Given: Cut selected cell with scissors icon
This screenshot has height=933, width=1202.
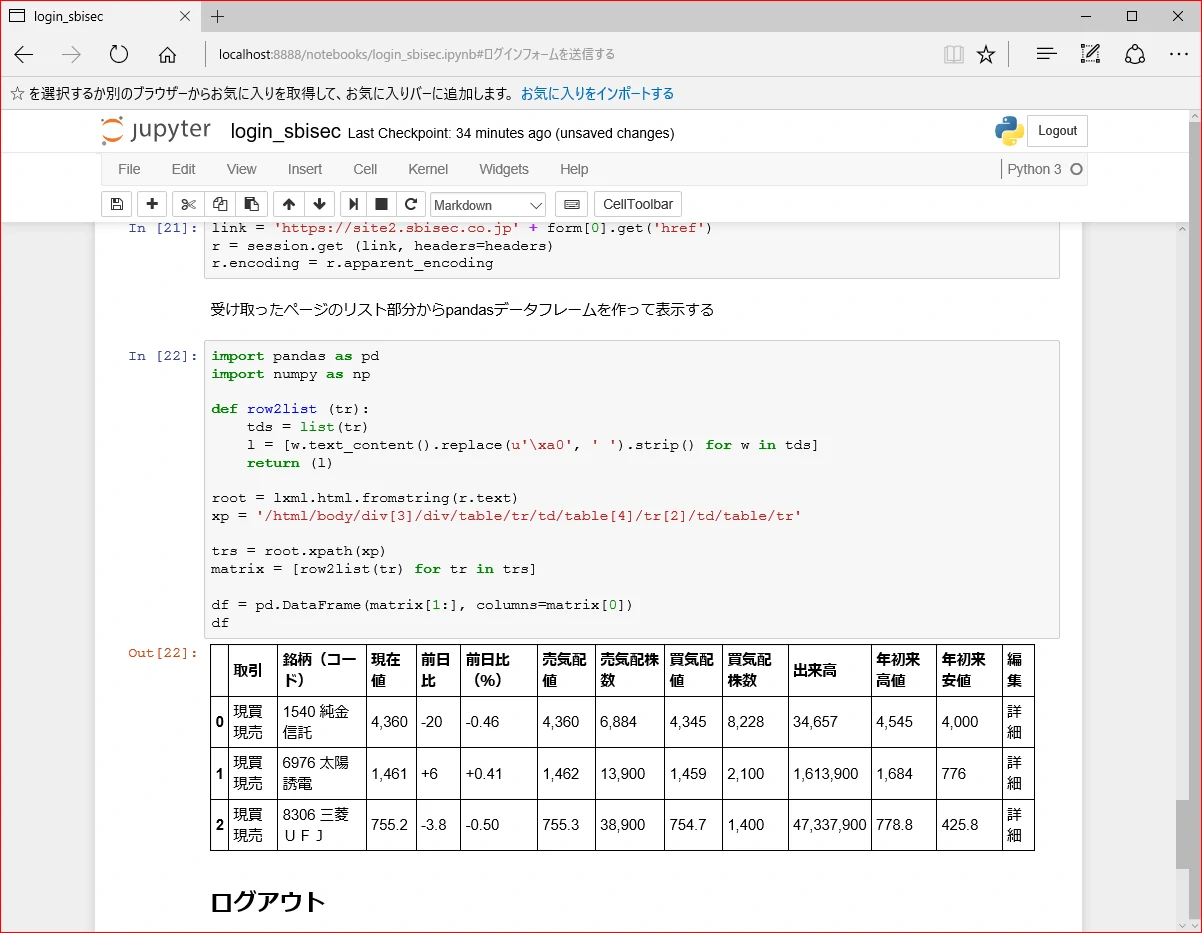Looking at the screenshot, I should tap(187, 204).
